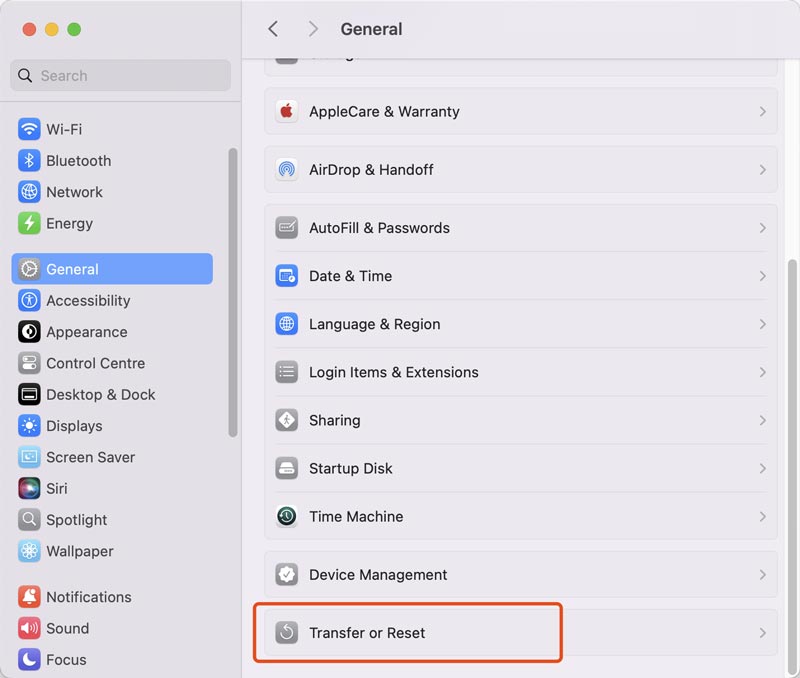The image size is (800, 678).
Task: Click the green Energy bolt icon
Action: click(x=29, y=223)
